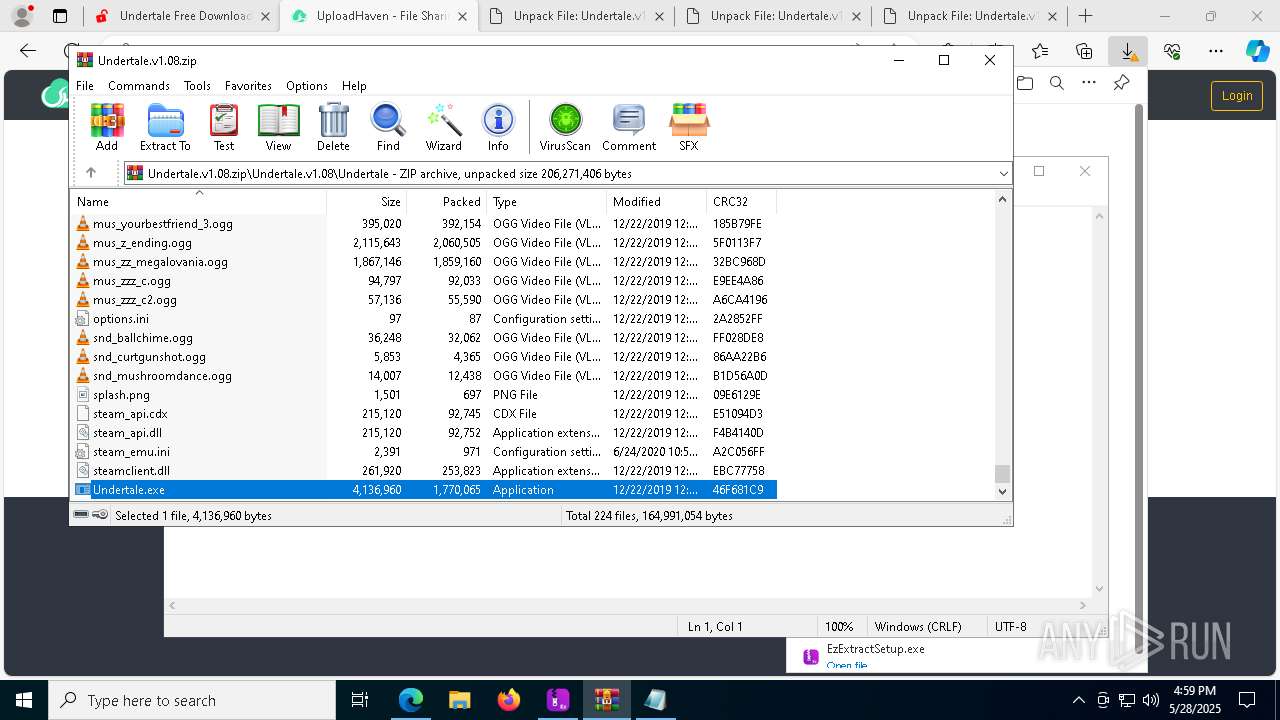Sort files by Name column header
Image resolution: width=1280 pixels, height=720 pixels.
coord(198,202)
